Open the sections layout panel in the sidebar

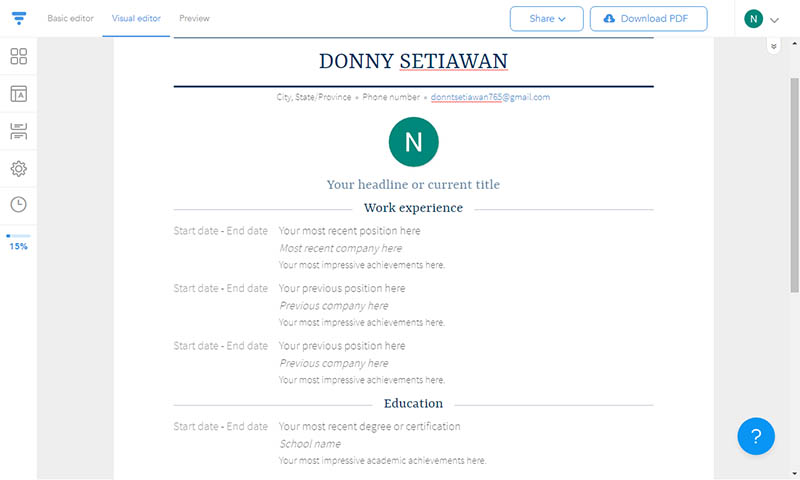tap(18, 131)
